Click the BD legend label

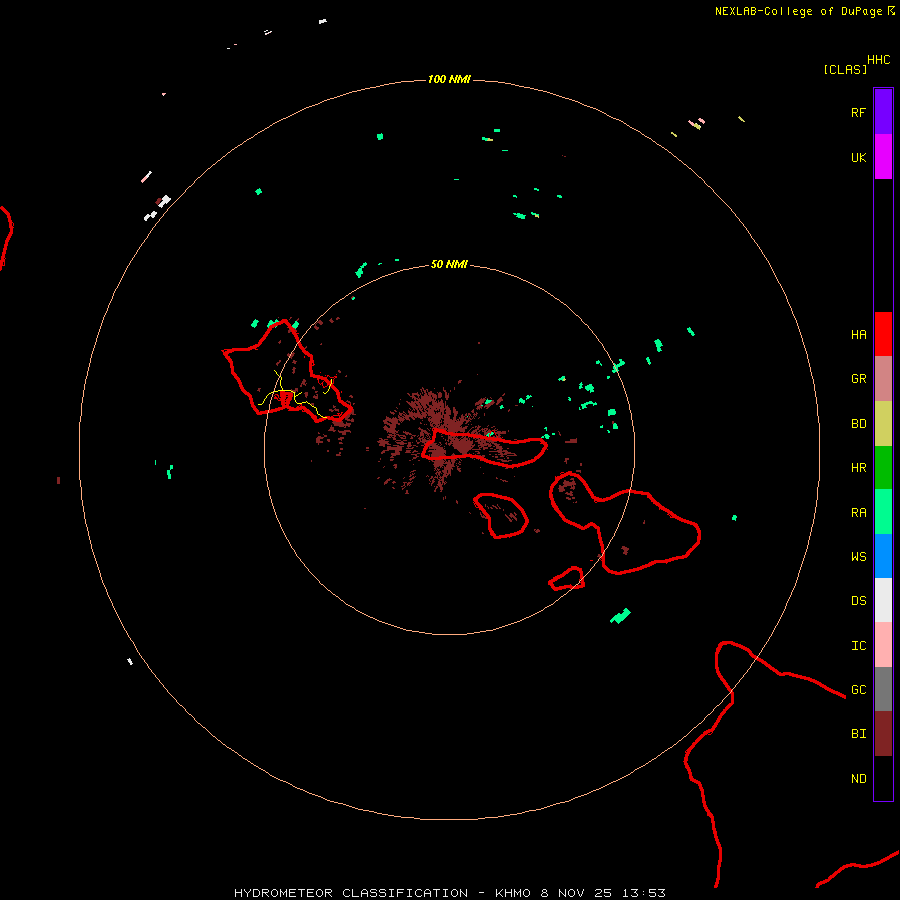click(858, 424)
